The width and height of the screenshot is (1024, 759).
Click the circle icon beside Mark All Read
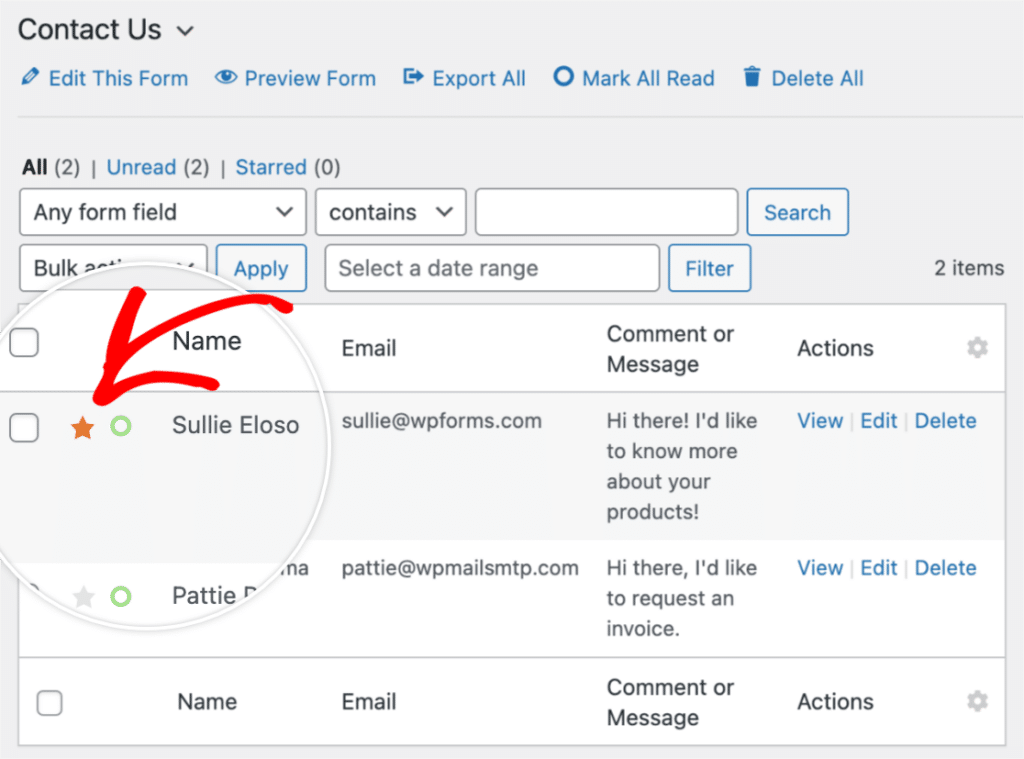pyautogui.click(x=563, y=77)
